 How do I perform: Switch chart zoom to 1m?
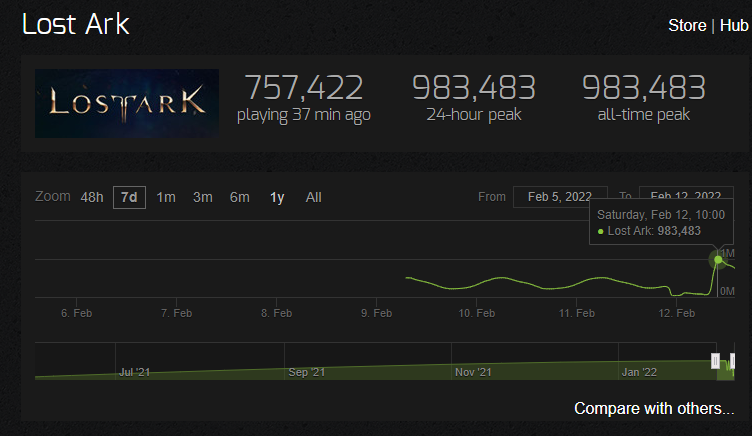tap(166, 197)
